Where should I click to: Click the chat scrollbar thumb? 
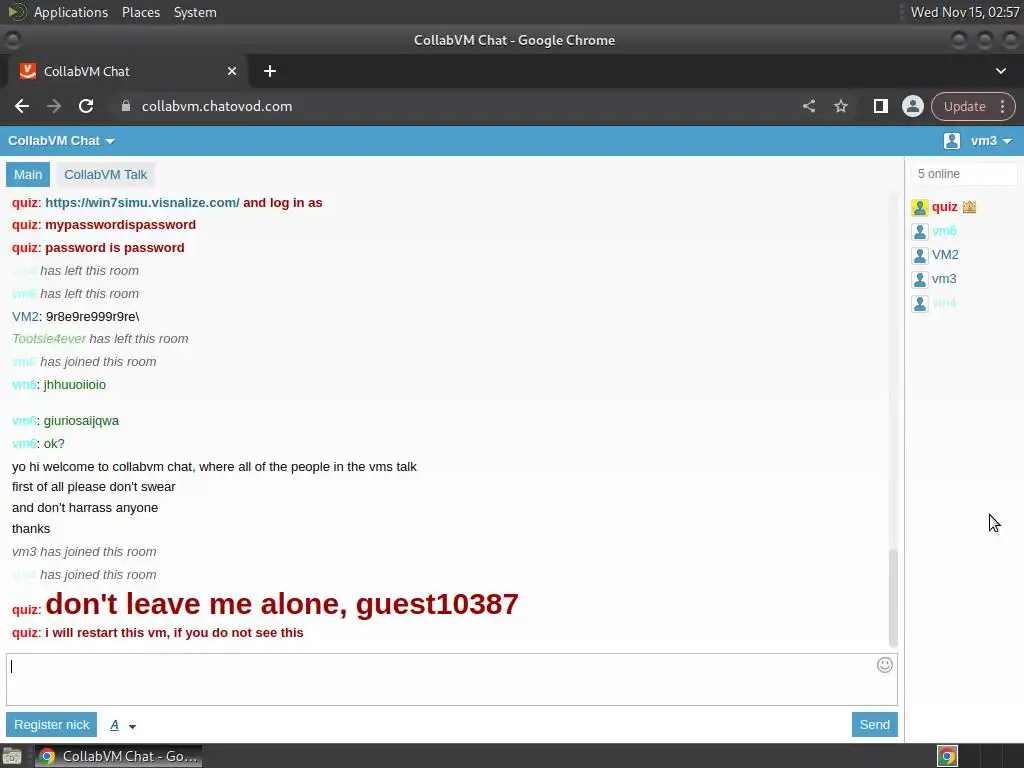(893, 598)
